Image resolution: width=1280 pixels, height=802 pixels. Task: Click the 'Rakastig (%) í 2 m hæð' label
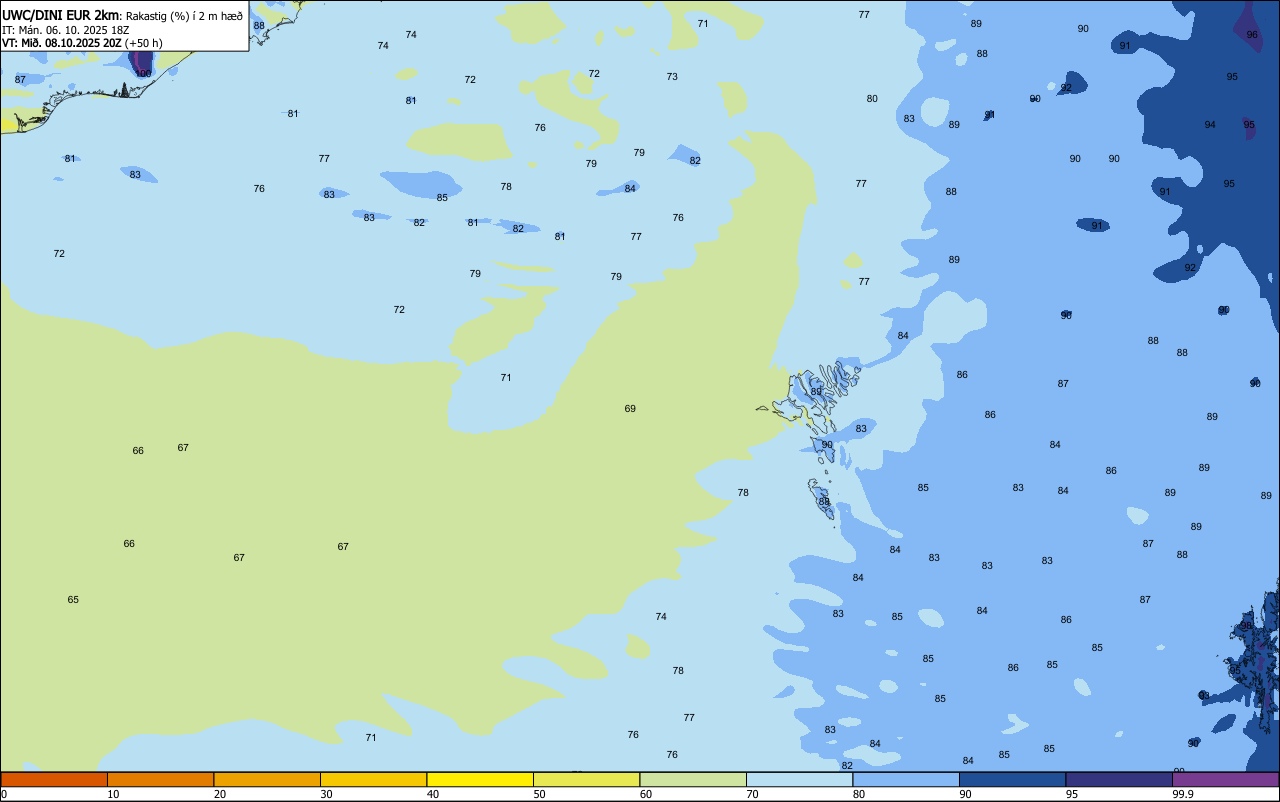pos(184,16)
